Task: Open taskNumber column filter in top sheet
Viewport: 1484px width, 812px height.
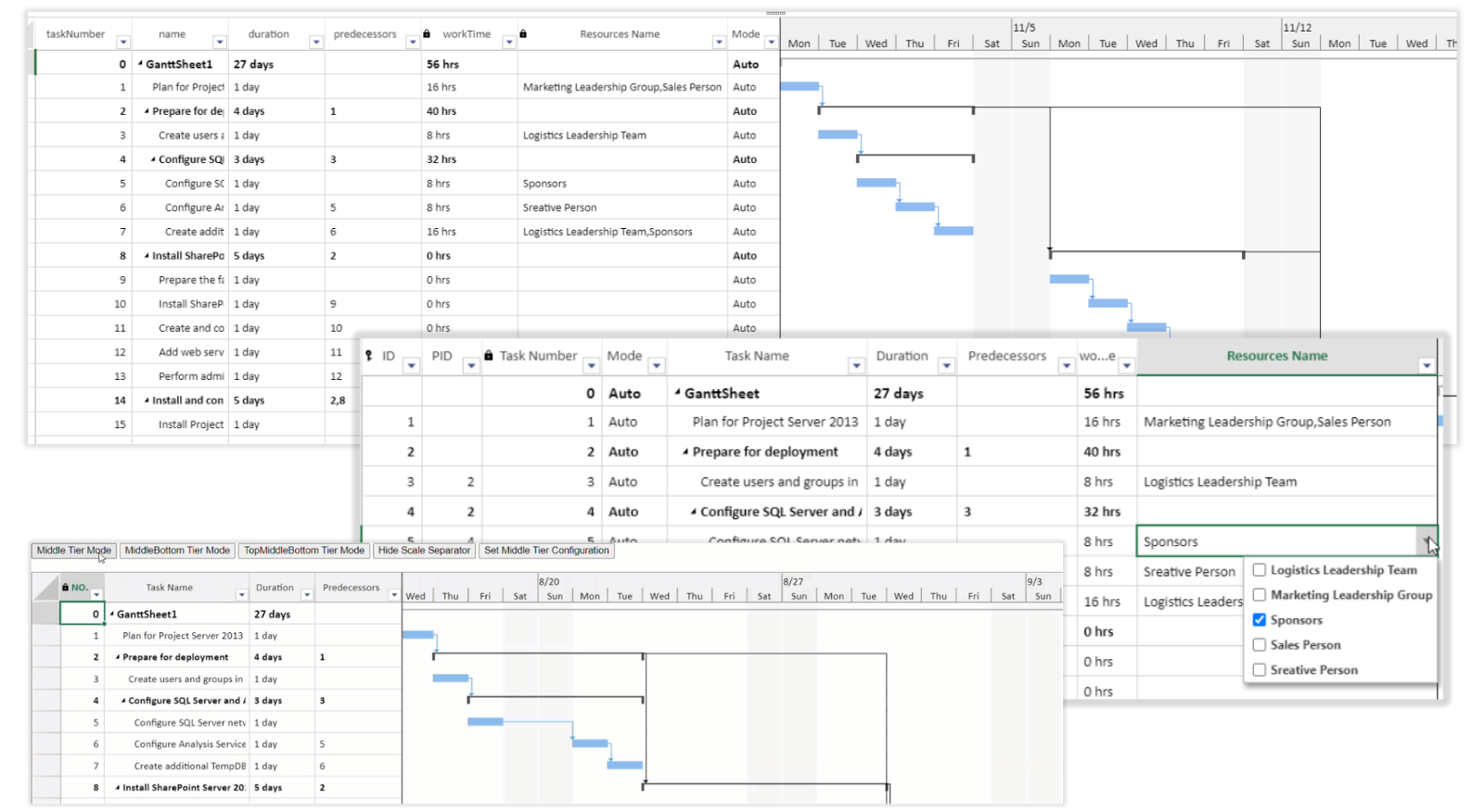Action: 123,43
